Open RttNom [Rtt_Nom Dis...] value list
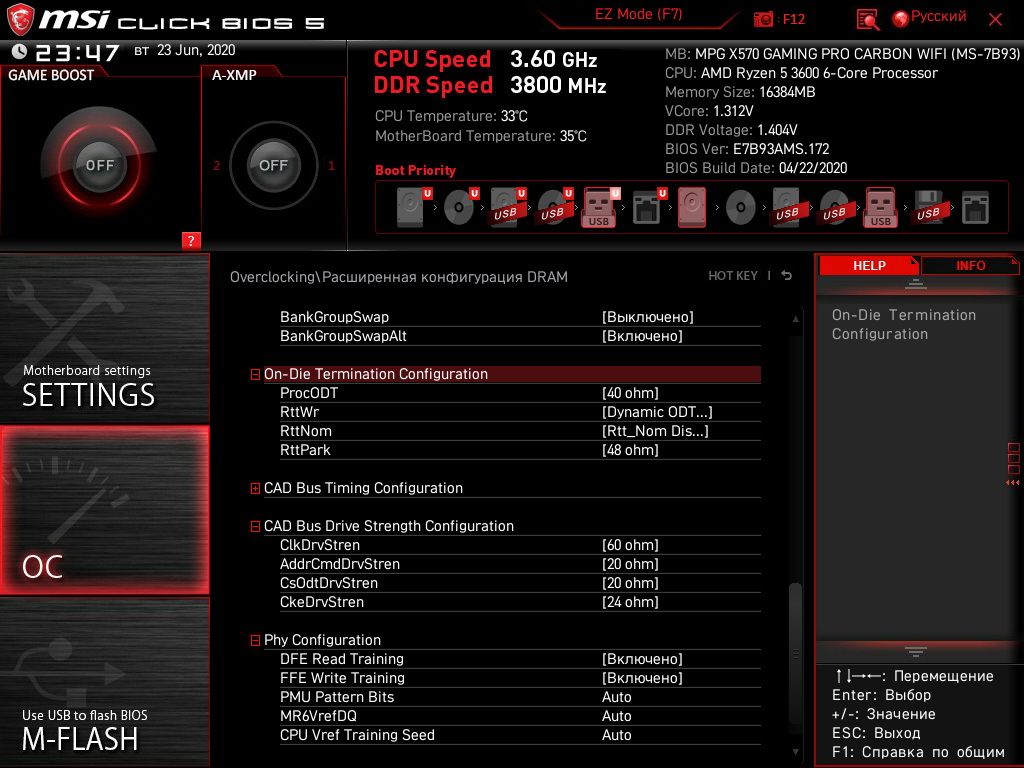 click(655, 431)
